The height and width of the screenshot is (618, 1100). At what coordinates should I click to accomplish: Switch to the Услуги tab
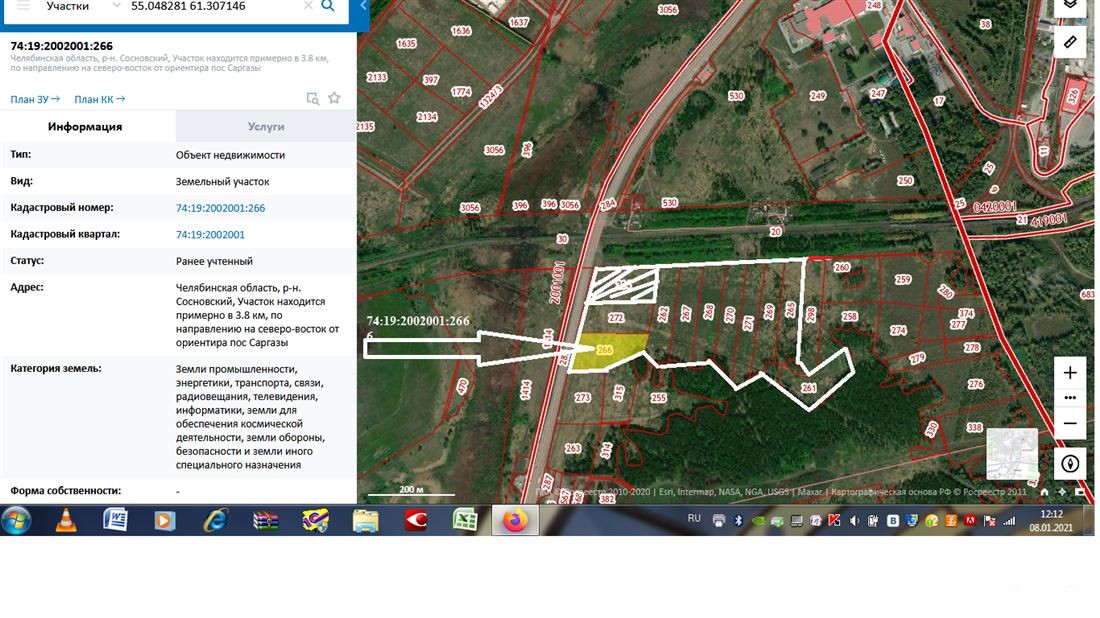pyautogui.click(x=266, y=127)
